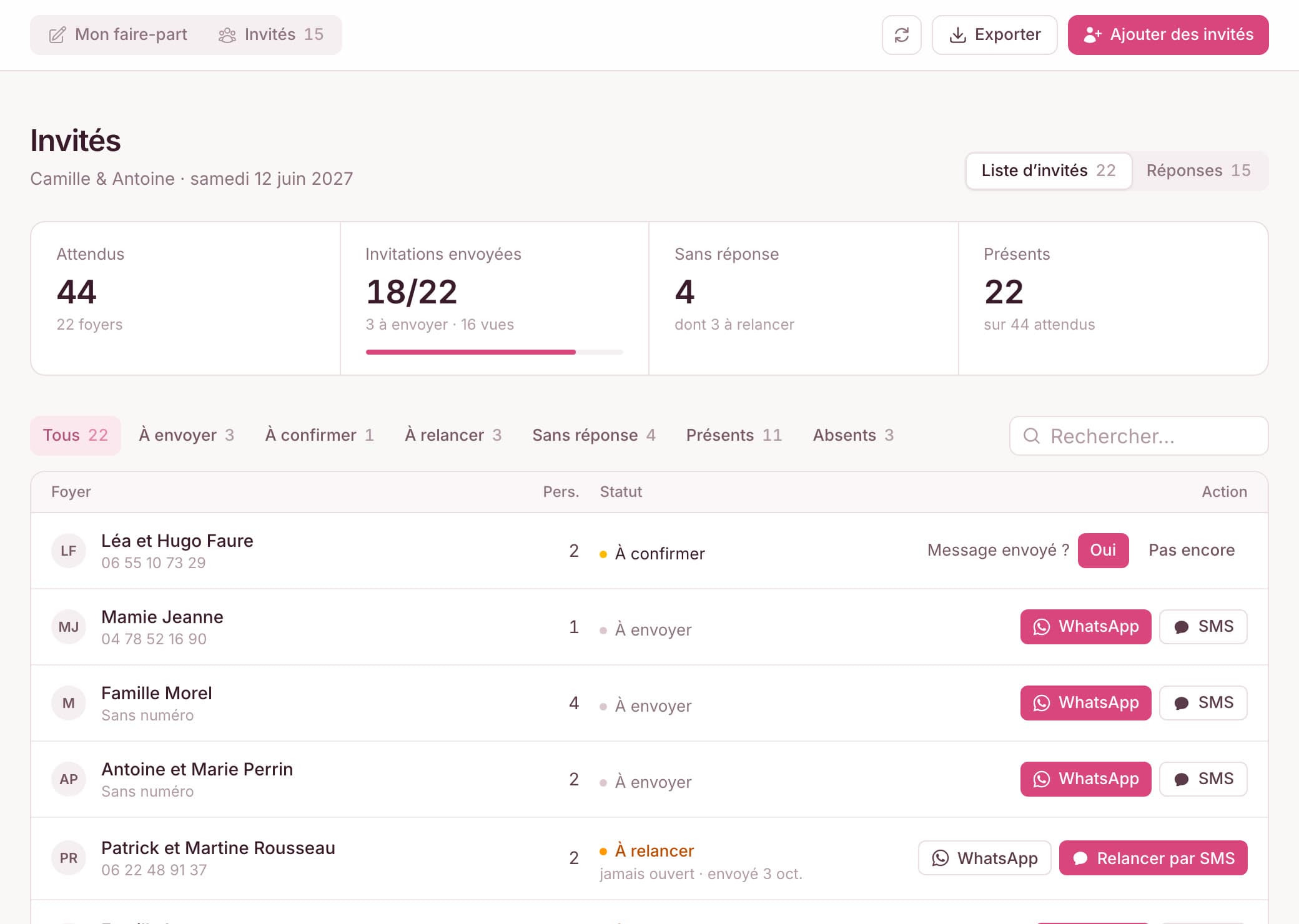The height and width of the screenshot is (924, 1299).
Task: Click the Exporter download button
Action: tap(994, 35)
